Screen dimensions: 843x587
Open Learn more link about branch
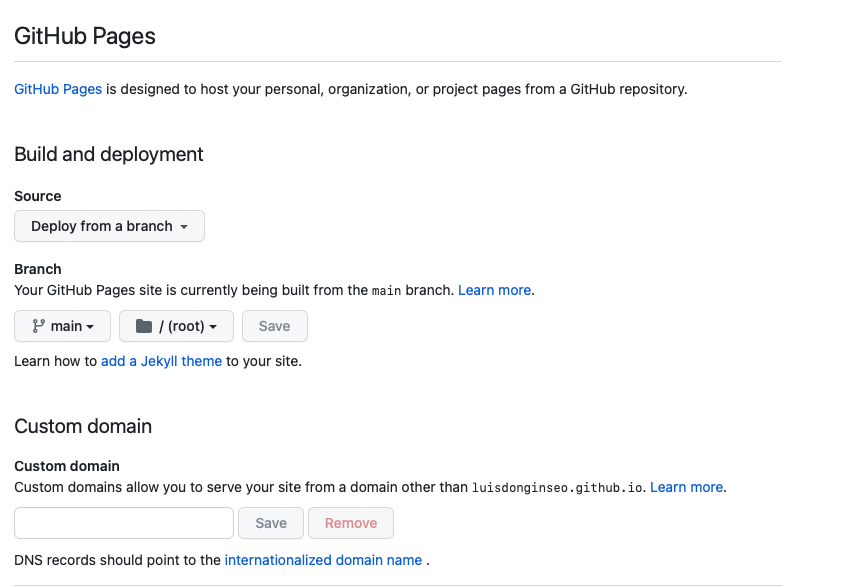(x=494, y=290)
